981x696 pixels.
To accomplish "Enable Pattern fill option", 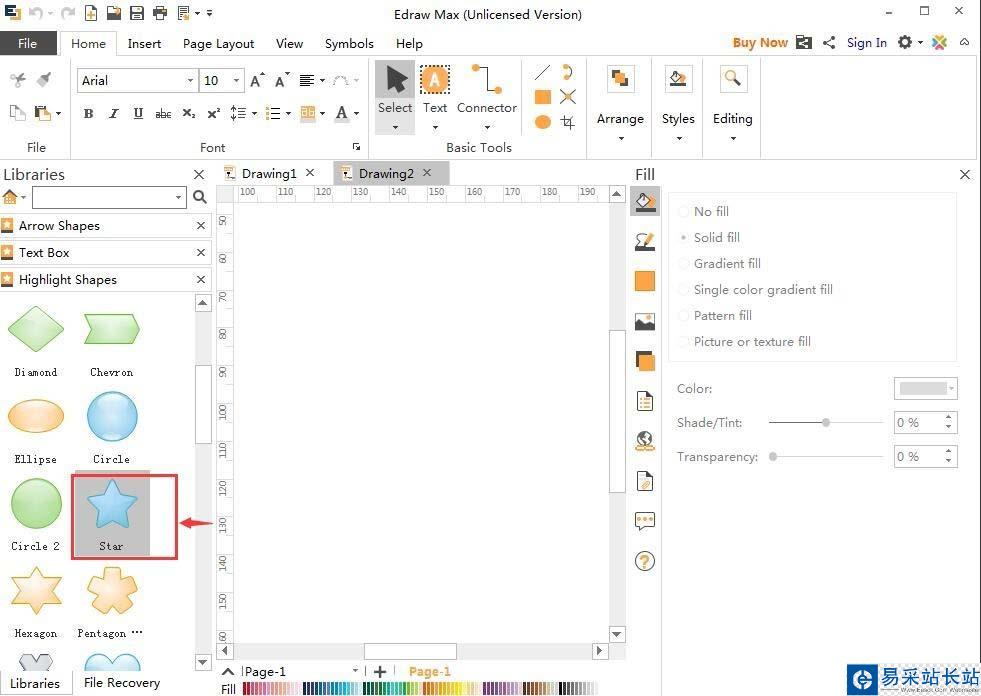I will coord(684,316).
